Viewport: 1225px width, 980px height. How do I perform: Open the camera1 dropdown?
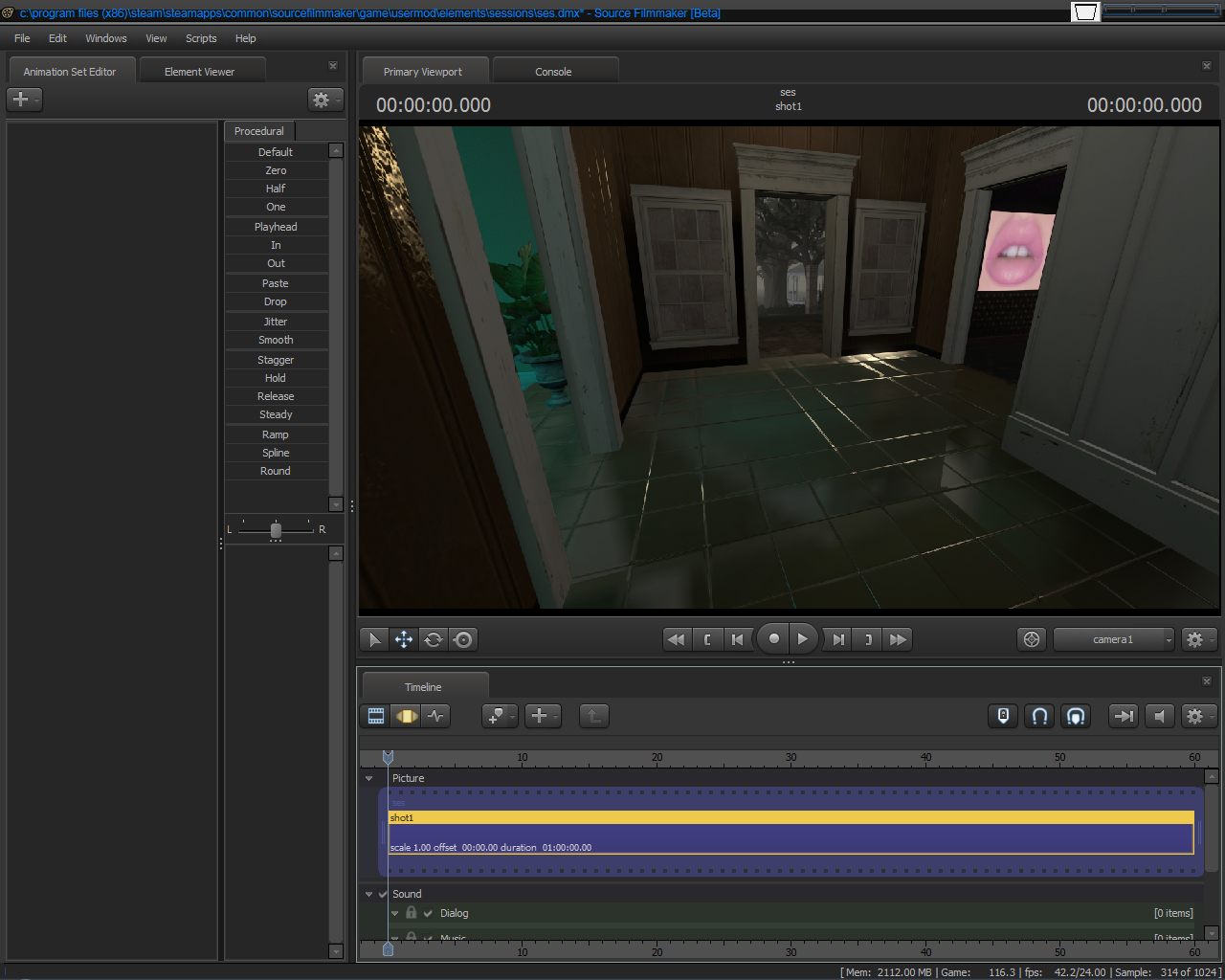pos(1114,639)
